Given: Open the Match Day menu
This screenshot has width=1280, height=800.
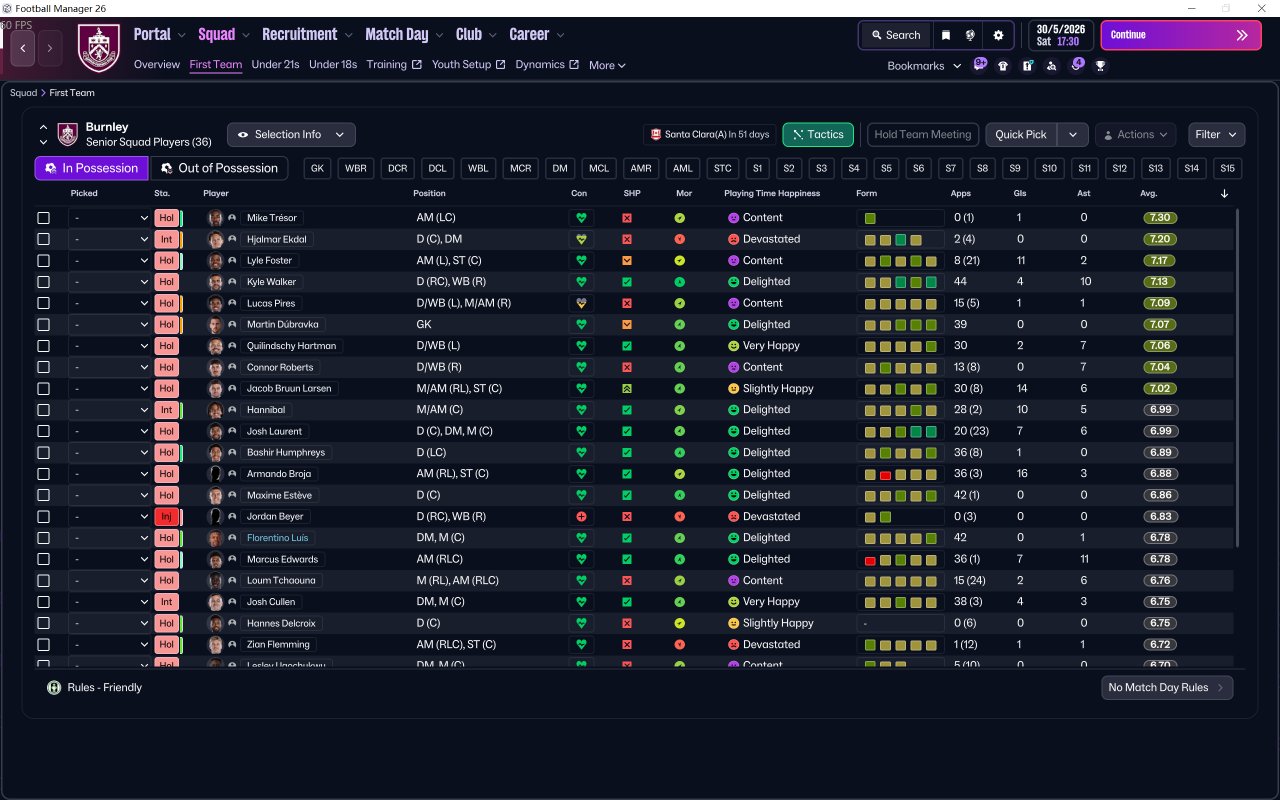Looking at the screenshot, I should [x=405, y=35].
